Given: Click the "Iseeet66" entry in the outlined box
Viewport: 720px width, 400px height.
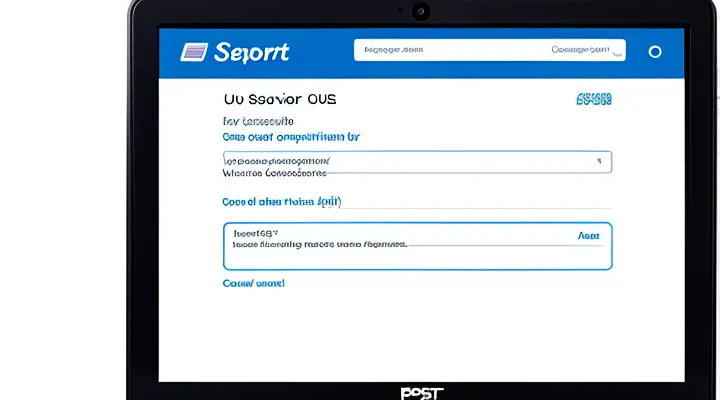Looking at the screenshot, I should pyautogui.click(x=254, y=233).
